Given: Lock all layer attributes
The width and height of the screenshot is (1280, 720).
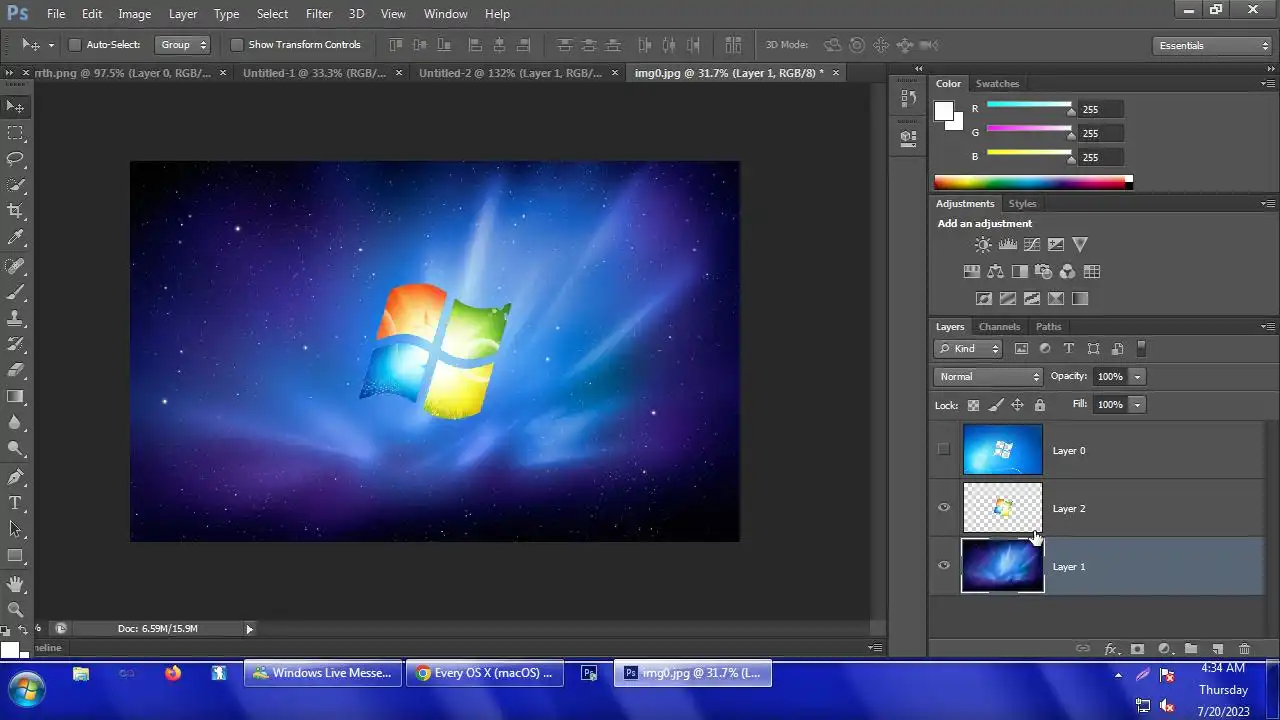Looking at the screenshot, I should (x=1040, y=405).
